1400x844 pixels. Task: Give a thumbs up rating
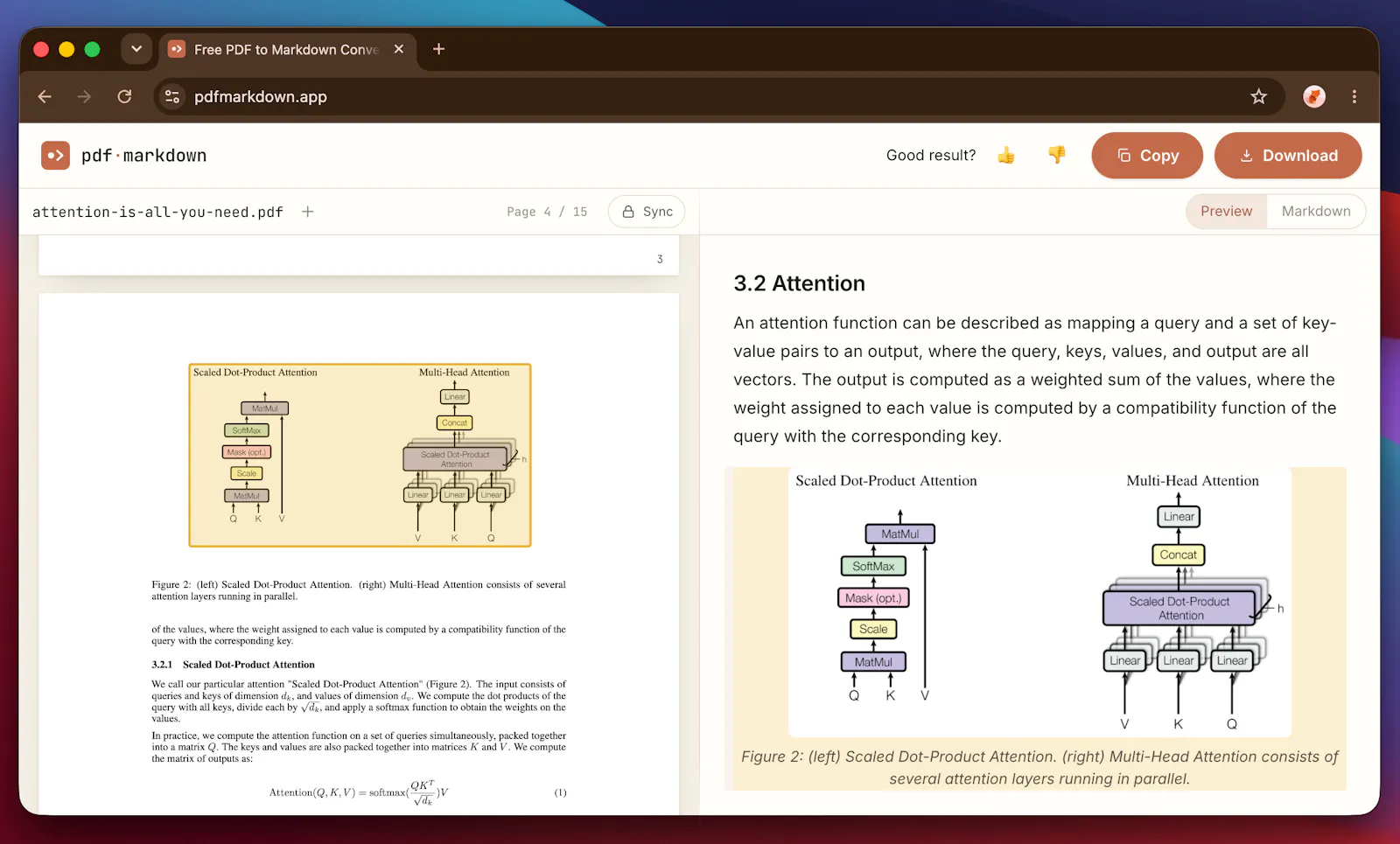pyautogui.click(x=1006, y=156)
